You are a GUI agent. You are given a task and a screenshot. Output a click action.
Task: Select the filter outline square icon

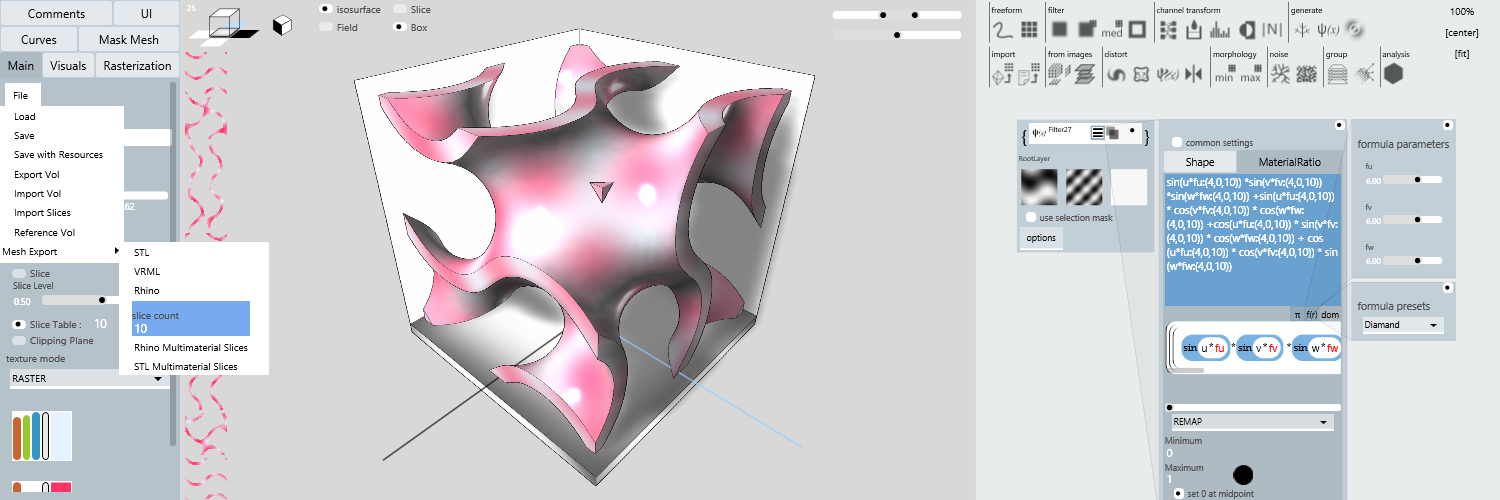(1136, 29)
